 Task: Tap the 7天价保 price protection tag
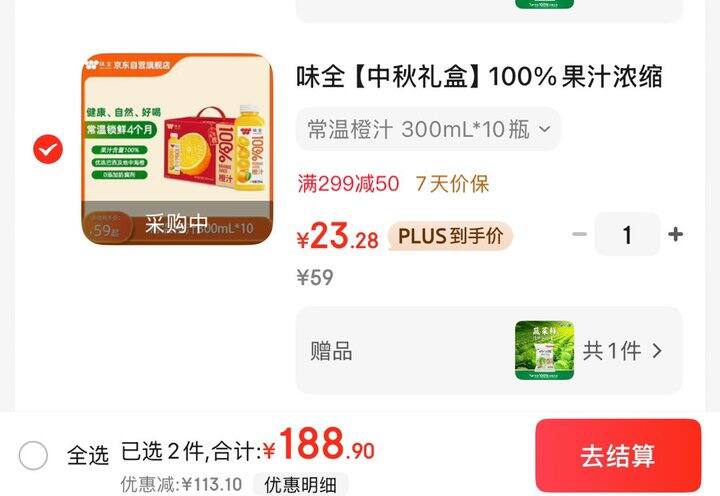[452, 184]
